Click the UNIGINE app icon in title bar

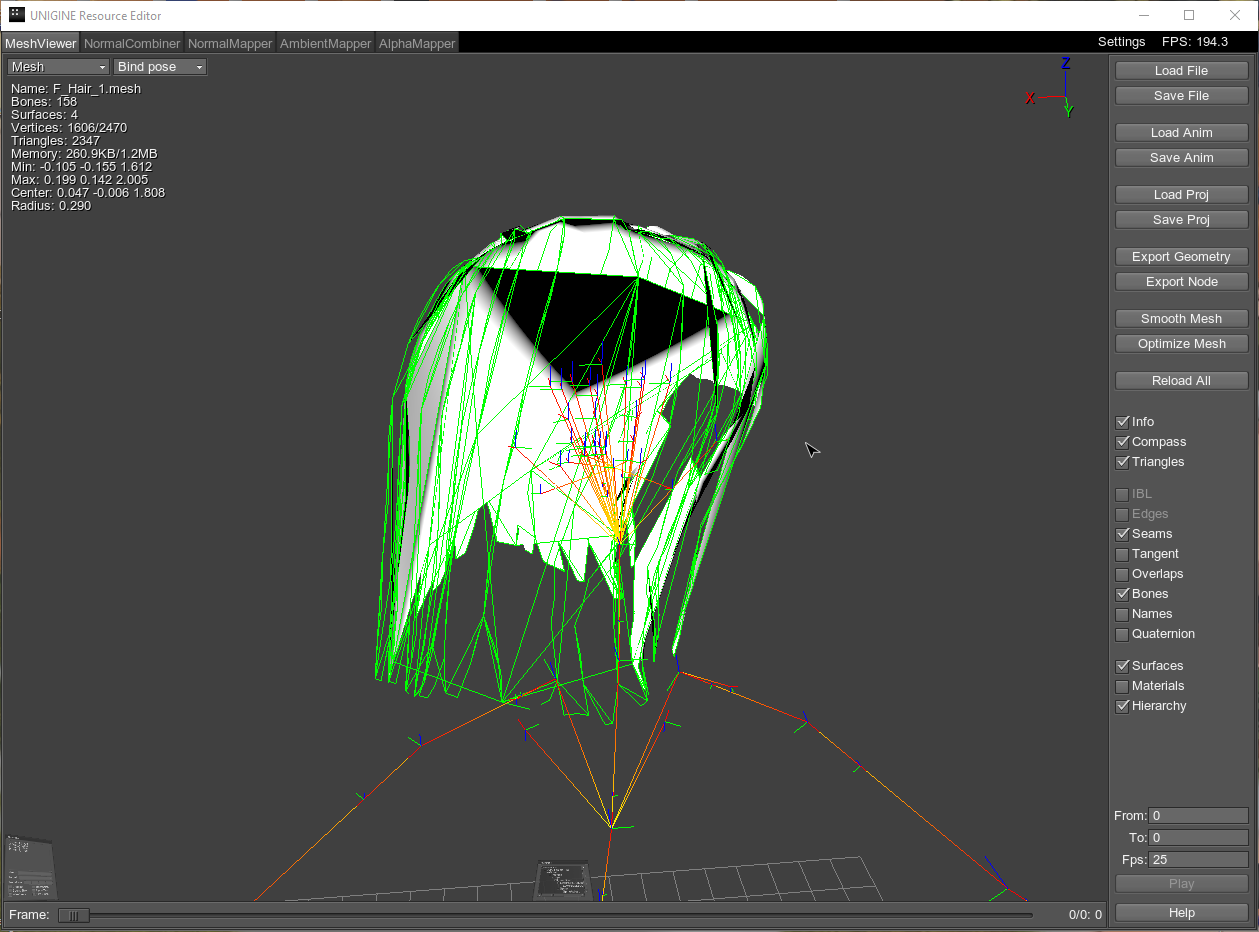17,15
